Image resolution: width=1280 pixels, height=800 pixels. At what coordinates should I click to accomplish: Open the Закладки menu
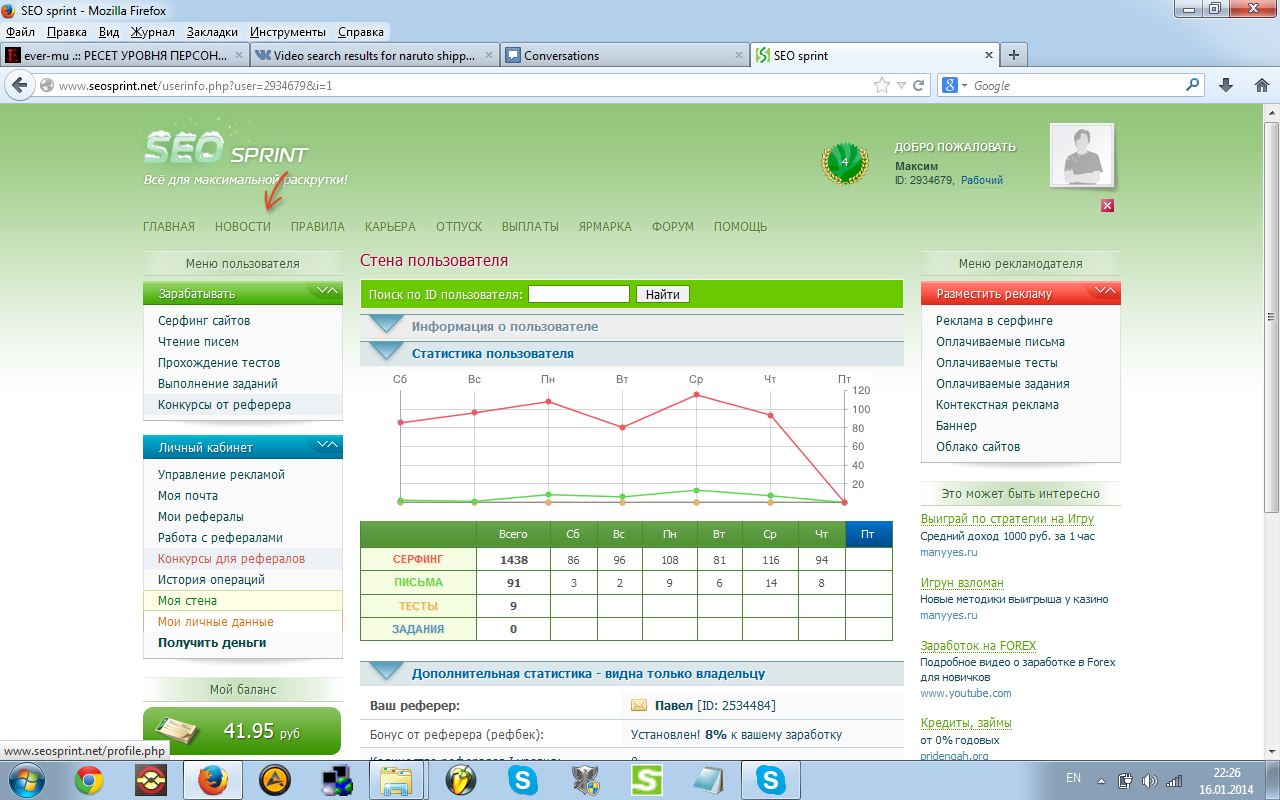(211, 32)
